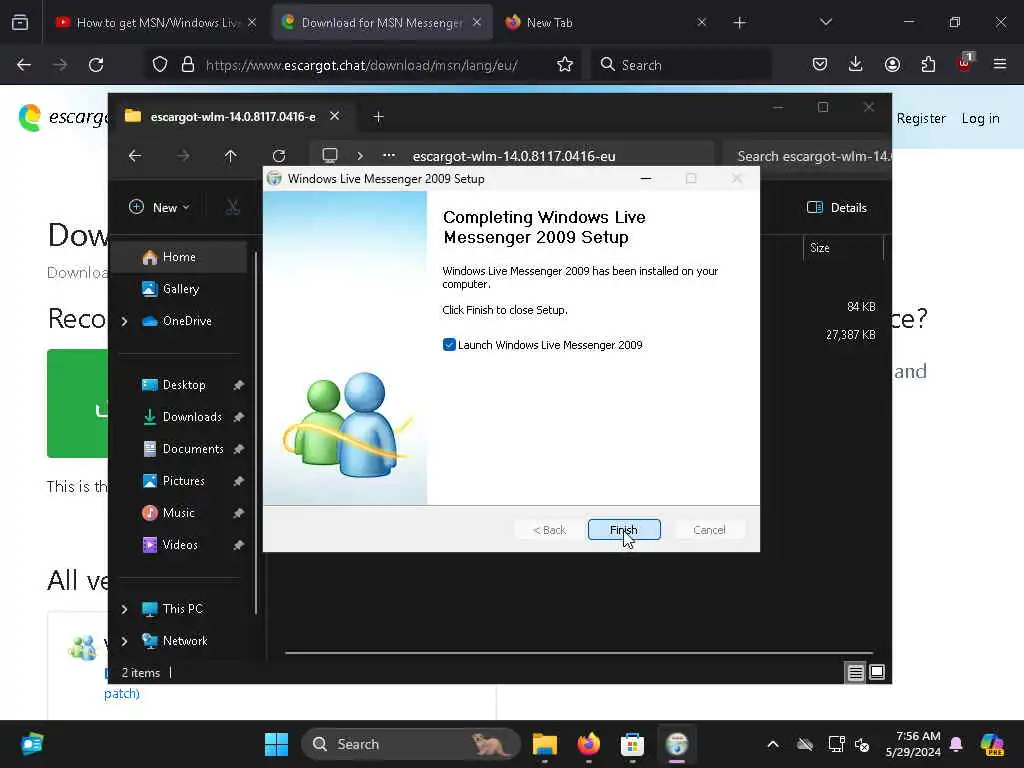Click the breadcrumb ellipsis in Explorer address bar
Viewport: 1024px width, 768px height.
tap(389, 155)
